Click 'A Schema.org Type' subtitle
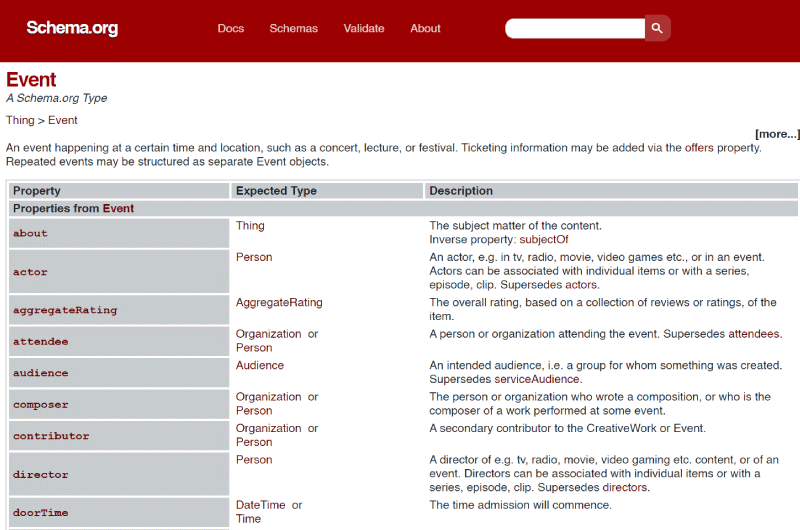Image resolution: width=800 pixels, height=530 pixels. pyautogui.click(x=57, y=98)
